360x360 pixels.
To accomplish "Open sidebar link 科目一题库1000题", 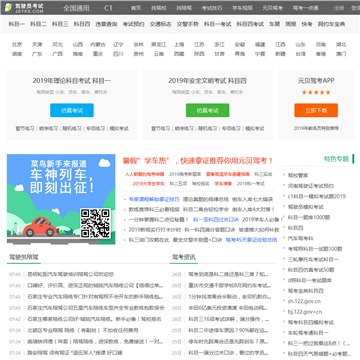I will (x=309, y=217).
